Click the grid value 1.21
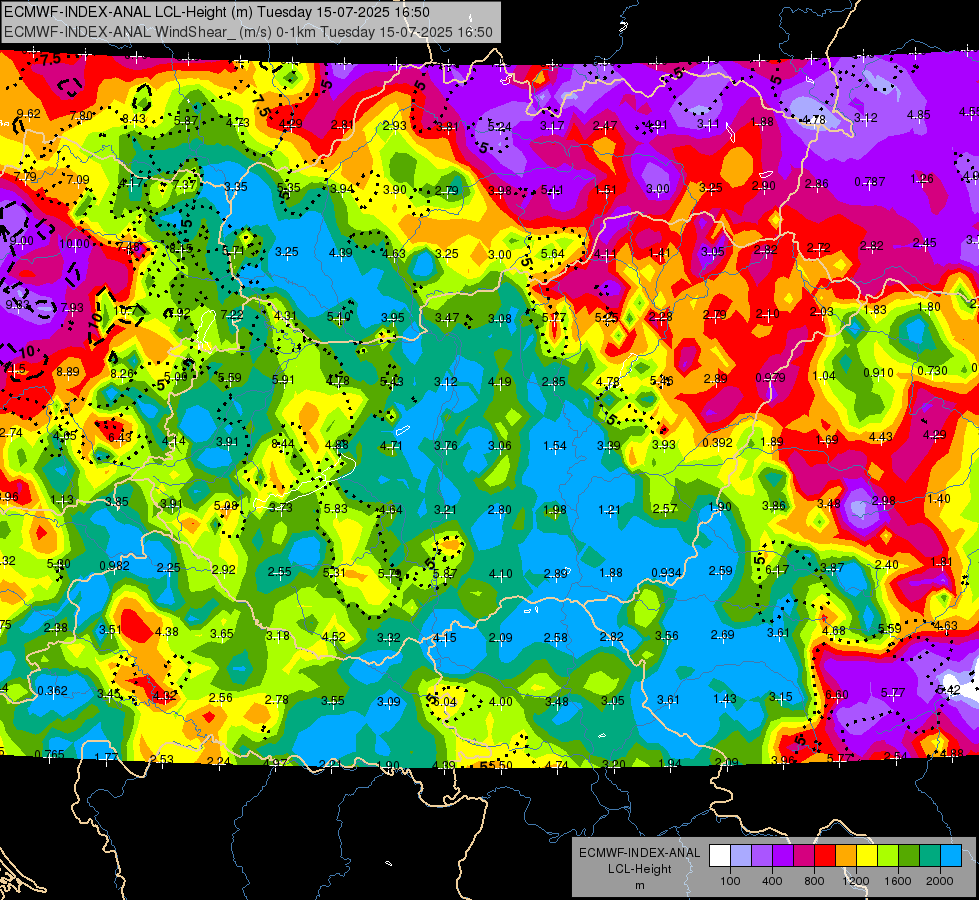979x900 pixels. coord(609,510)
